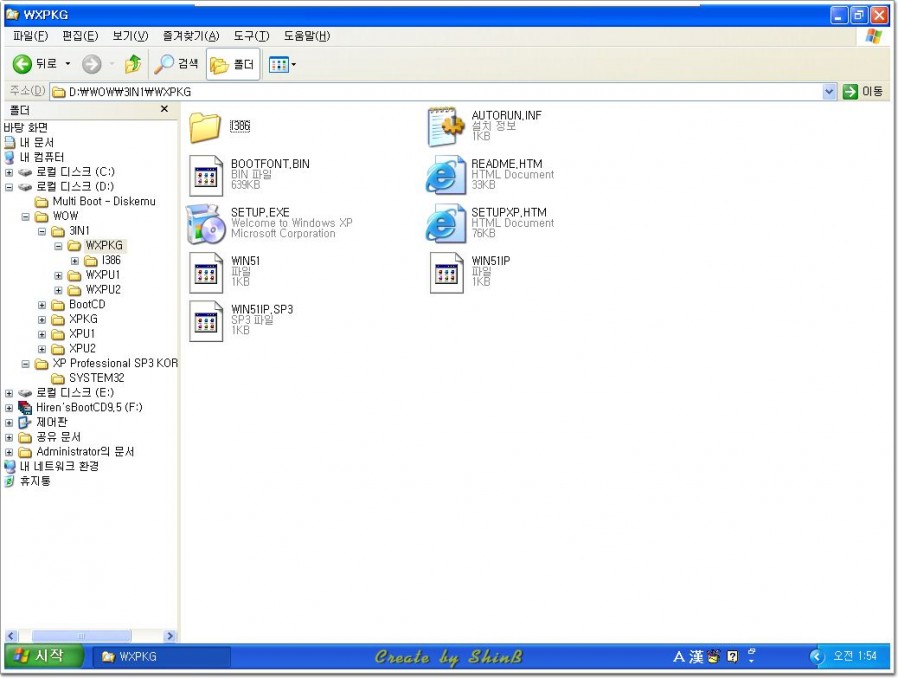Toggle the 폴더 folders pane button
The image size is (900, 678).
click(x=232, y=64)
